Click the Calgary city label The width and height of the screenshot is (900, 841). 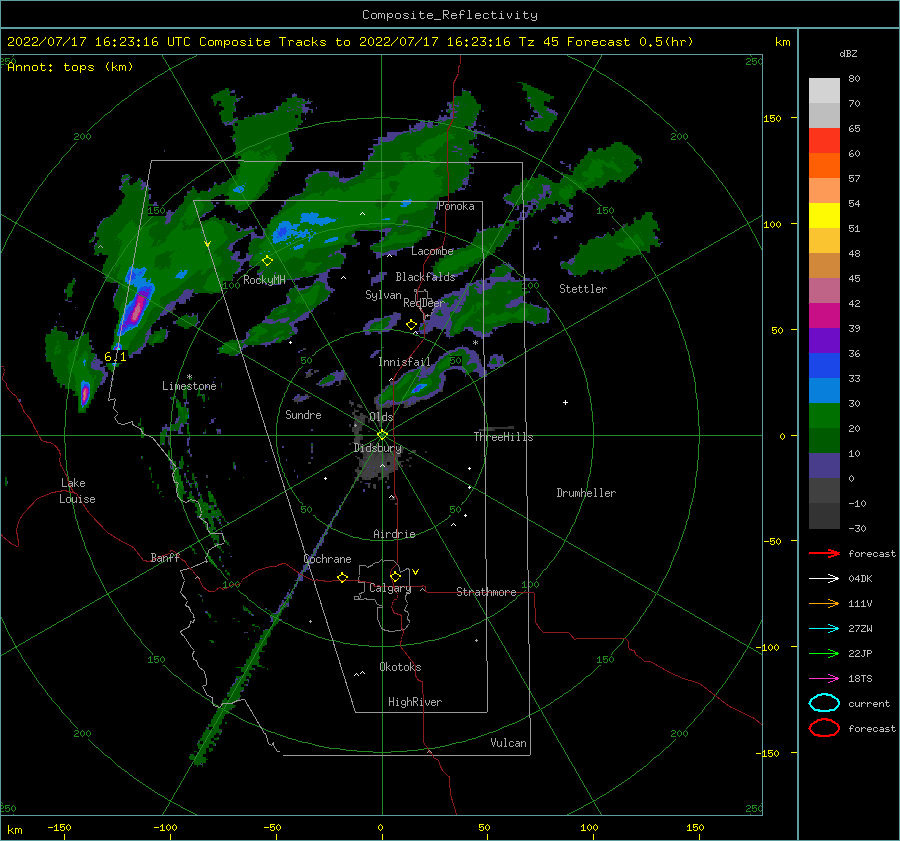[x=390, y=588]
